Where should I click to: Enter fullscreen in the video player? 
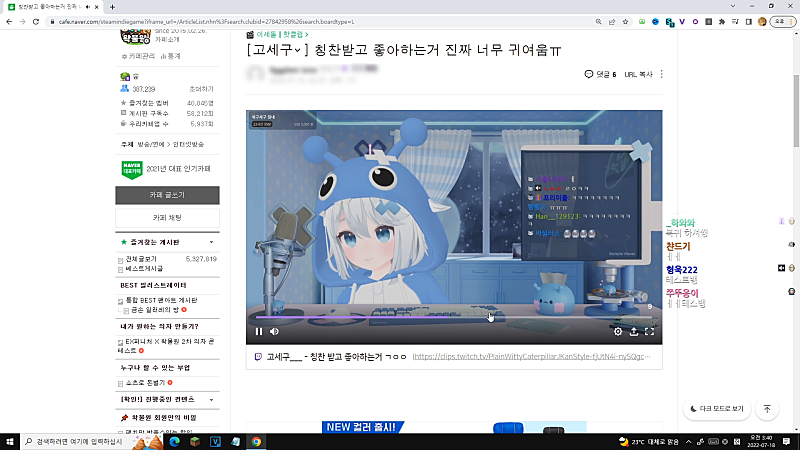[649, 332]
